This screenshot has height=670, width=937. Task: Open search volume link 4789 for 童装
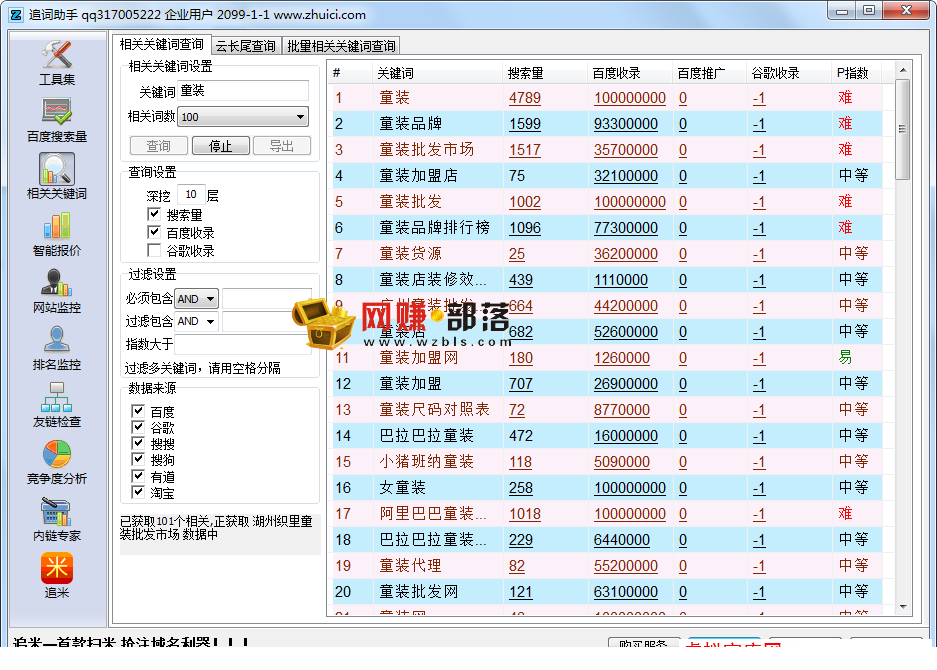pyautogui.click(x=525, y=98)
